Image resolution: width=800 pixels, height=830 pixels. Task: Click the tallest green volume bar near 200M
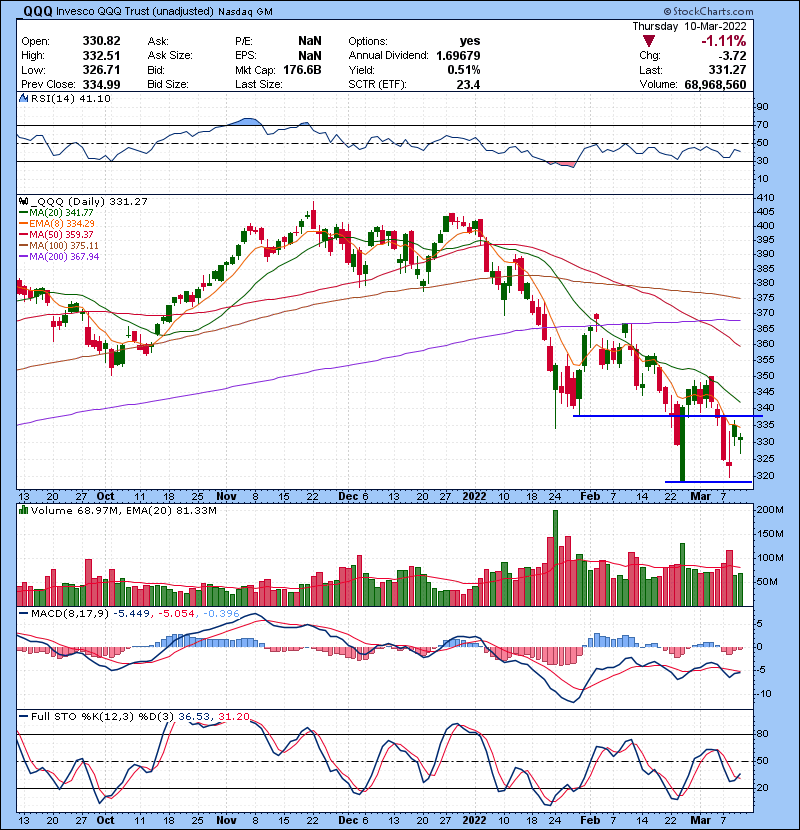(x=555, y=558)
